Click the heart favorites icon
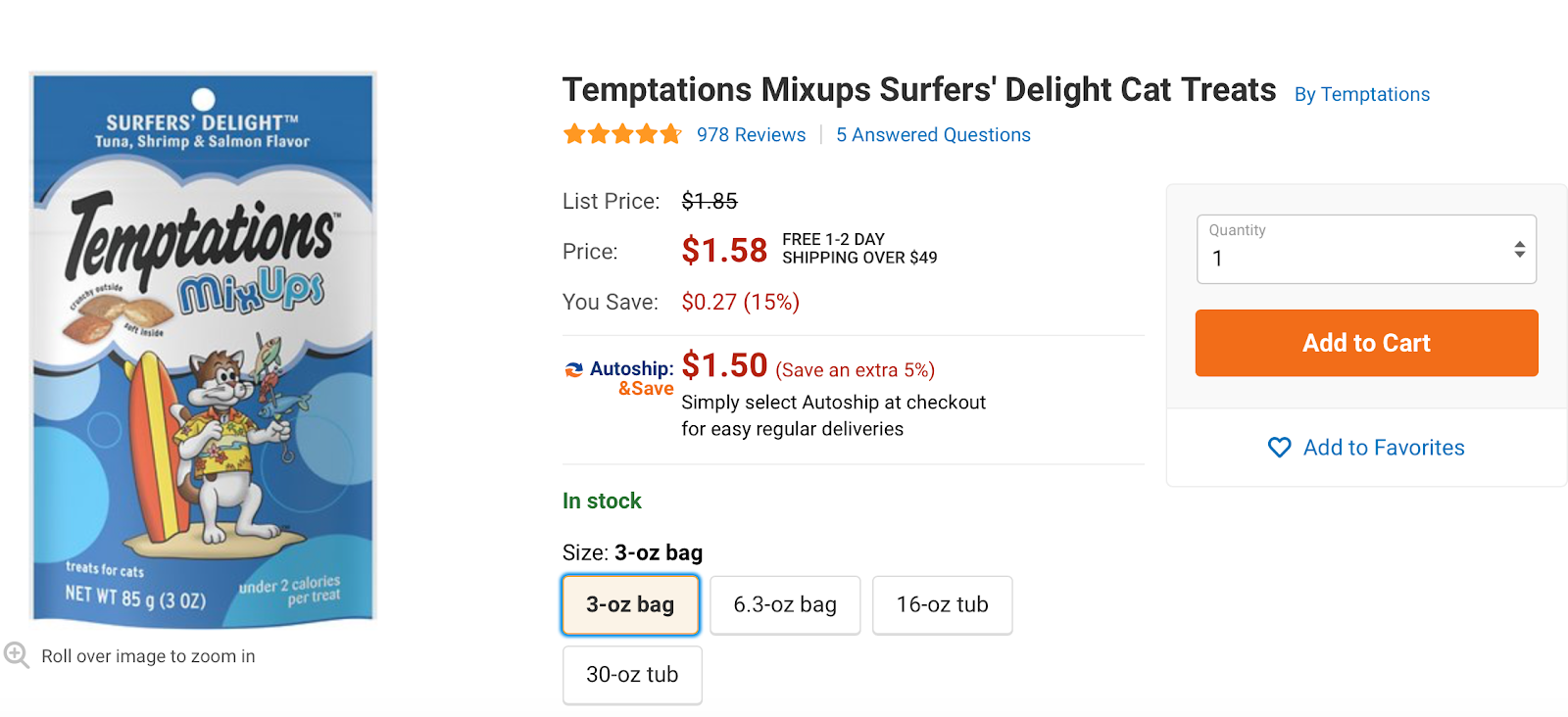Viewport: 1568px width, 717px height. click(x=1279, y=448)
